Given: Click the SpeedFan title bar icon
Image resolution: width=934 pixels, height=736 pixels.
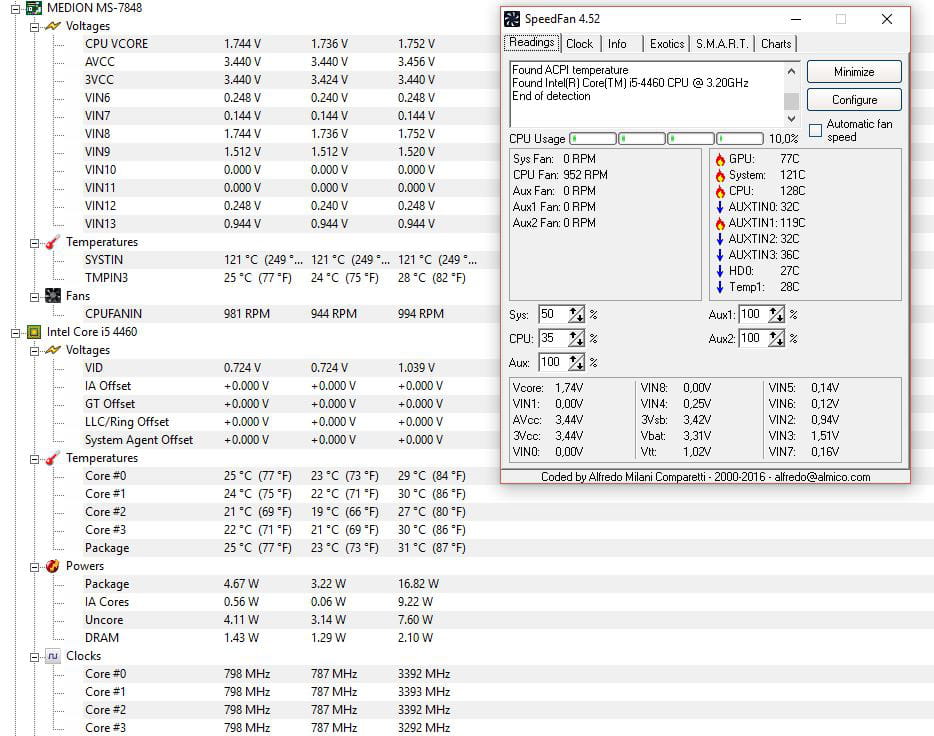Looking at the screenshot, I should [x=512, y=19].
